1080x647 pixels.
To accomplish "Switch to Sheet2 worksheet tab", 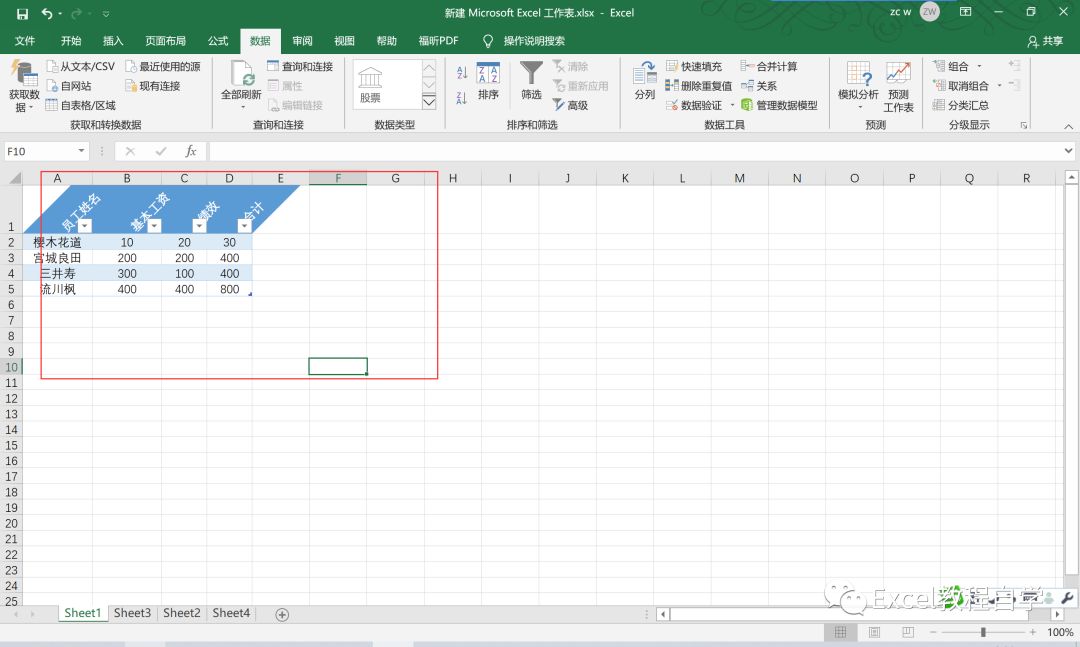I will [x=182, y=613].
